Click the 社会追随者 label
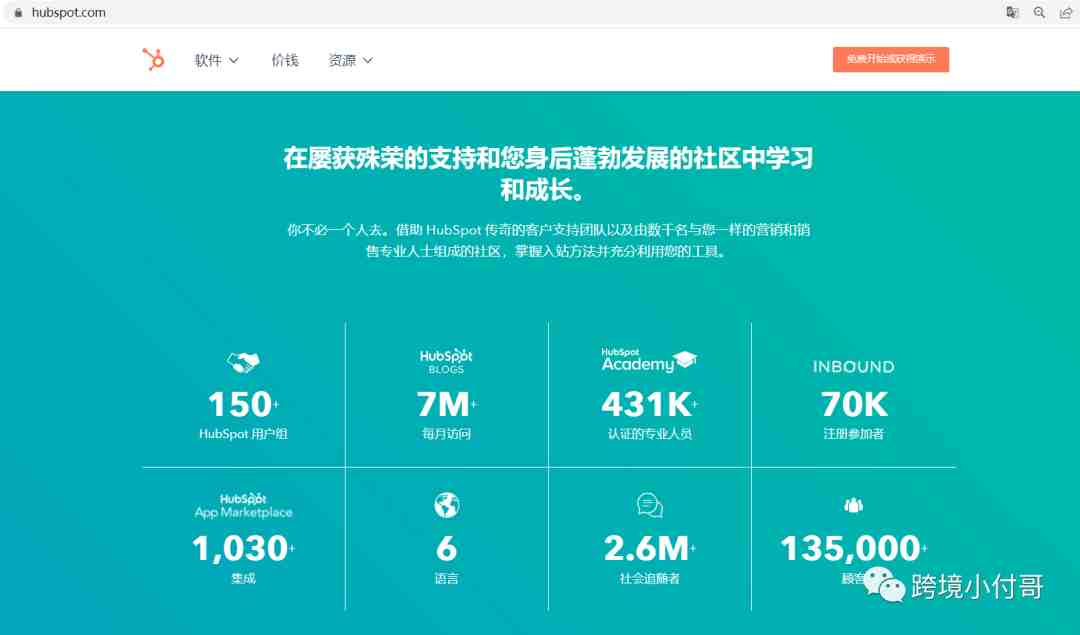The image size is (1080, 635). click(x=650, y=579)
